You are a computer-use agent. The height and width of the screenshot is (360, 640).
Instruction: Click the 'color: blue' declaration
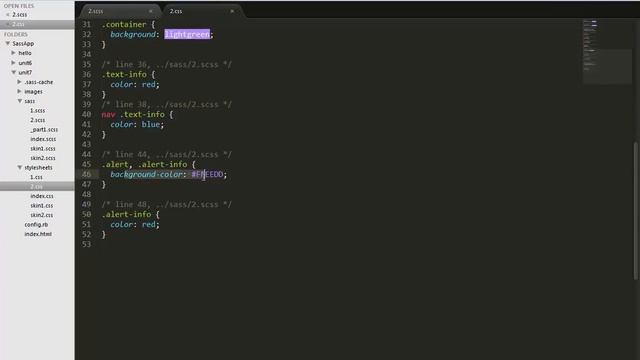coord(137,124)
